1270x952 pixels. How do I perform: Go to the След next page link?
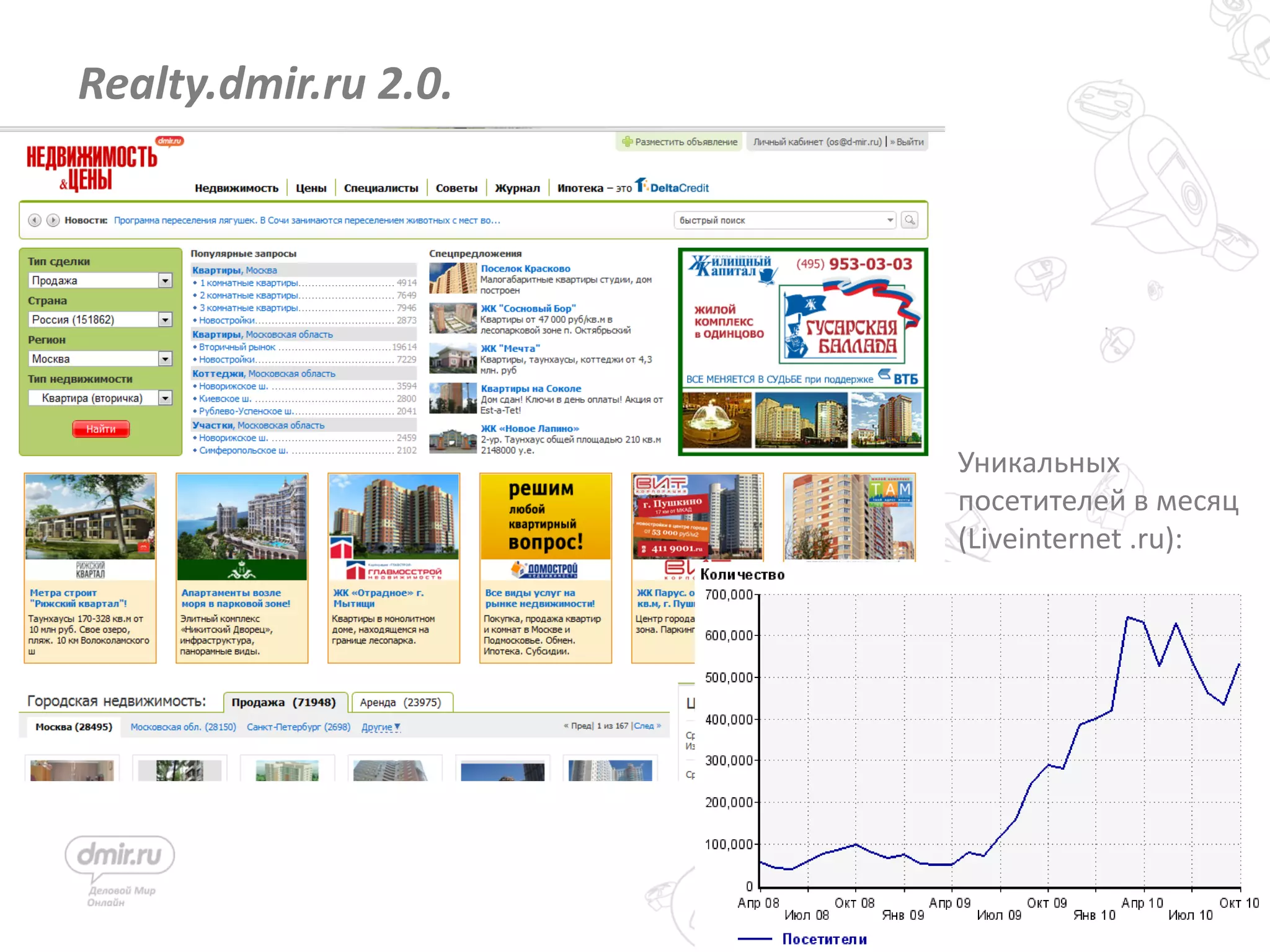pyautogui.click(x=647, y=726)
